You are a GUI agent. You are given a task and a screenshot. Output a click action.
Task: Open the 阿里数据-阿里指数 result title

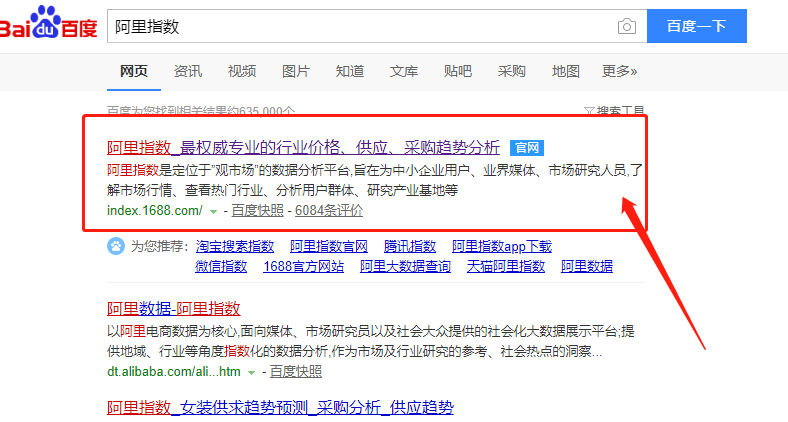174,308
